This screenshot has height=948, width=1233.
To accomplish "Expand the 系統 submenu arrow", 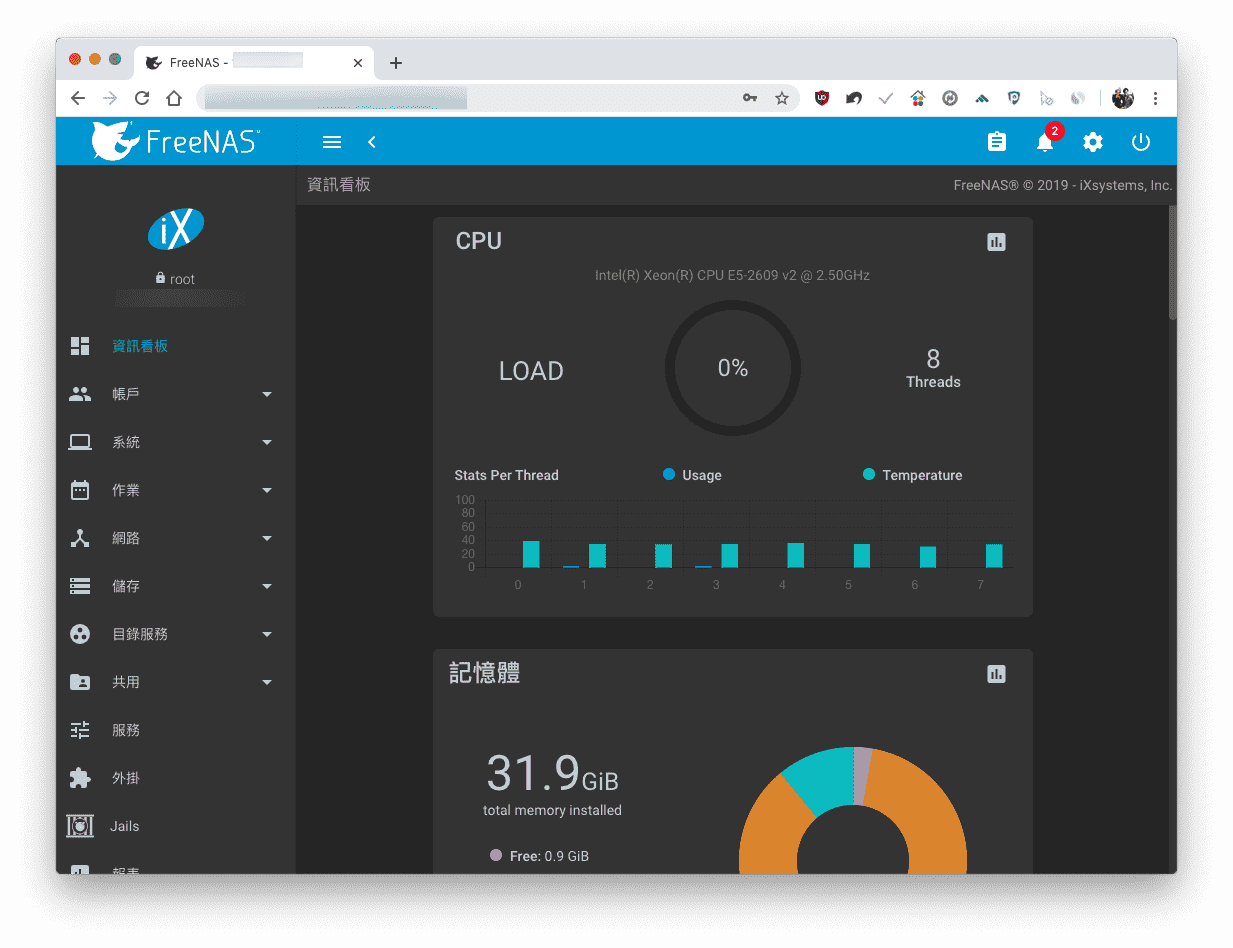I will tap(267, 442).
